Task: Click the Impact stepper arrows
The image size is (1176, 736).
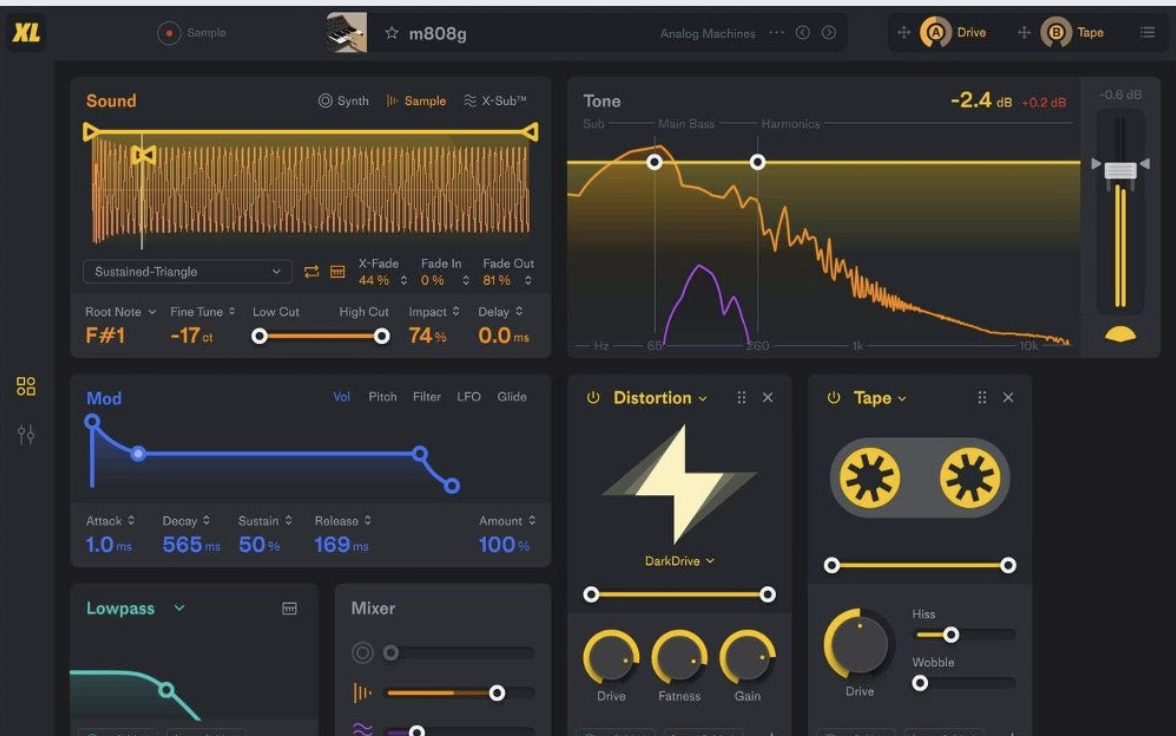Action: [x=455, y=311]
